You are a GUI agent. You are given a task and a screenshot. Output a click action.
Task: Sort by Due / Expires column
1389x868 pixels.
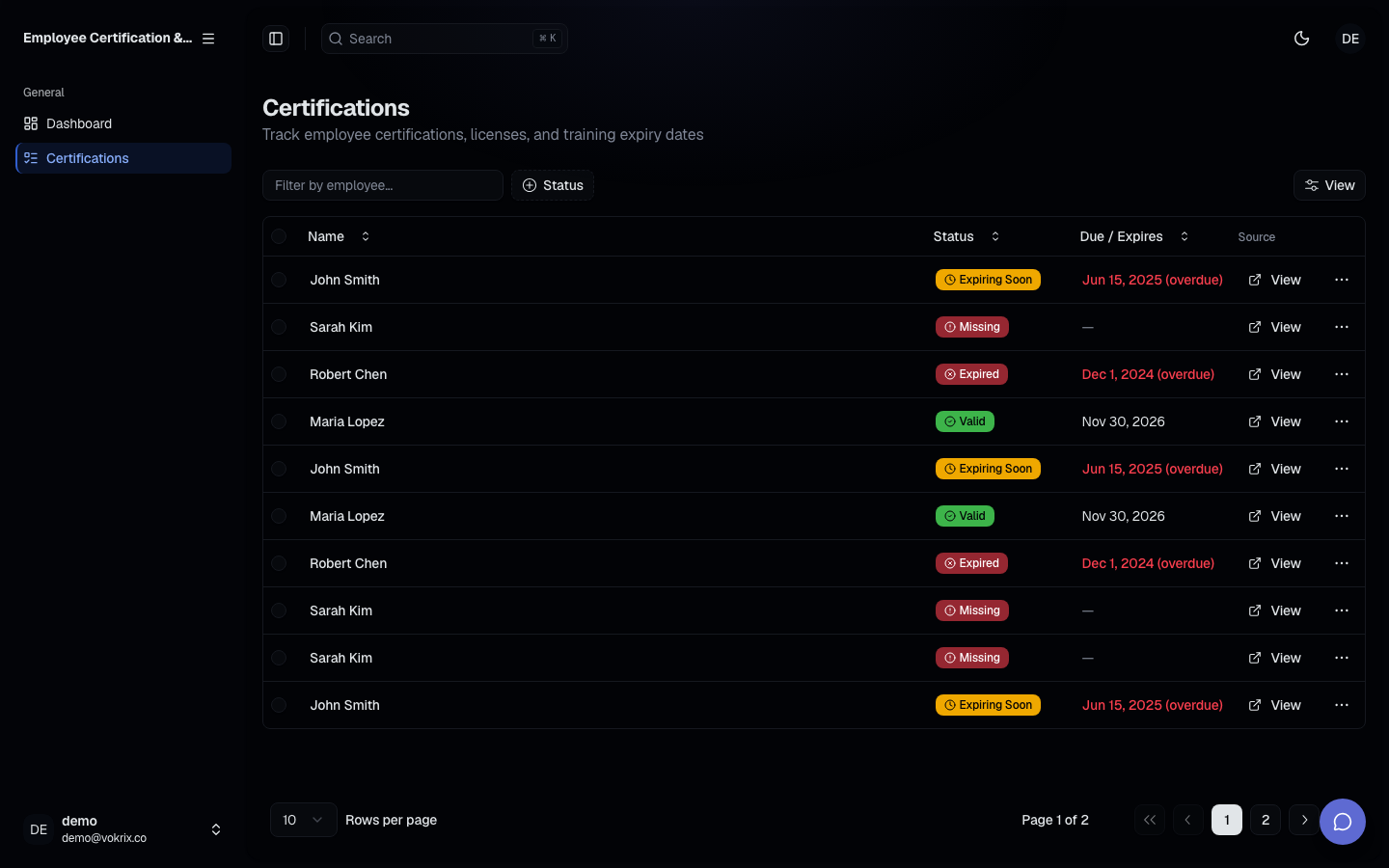pos(1134,236)
